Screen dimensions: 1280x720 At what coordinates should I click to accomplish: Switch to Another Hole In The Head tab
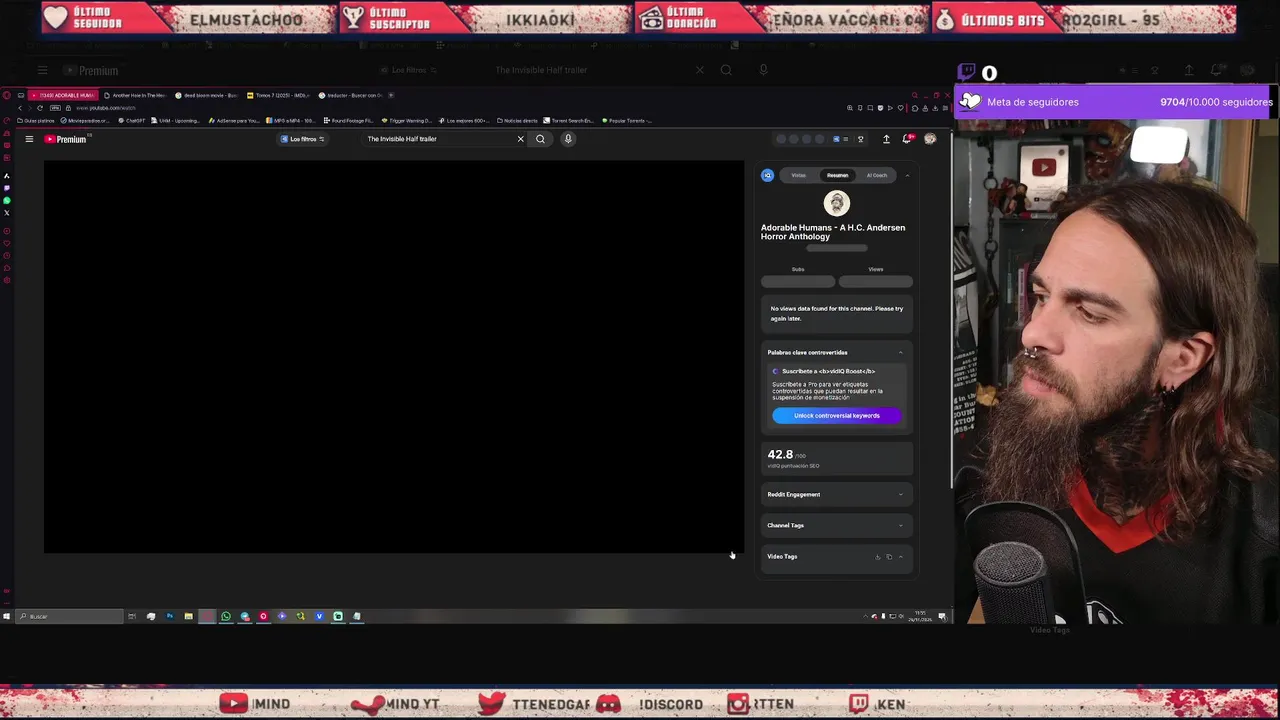(135, 95)
